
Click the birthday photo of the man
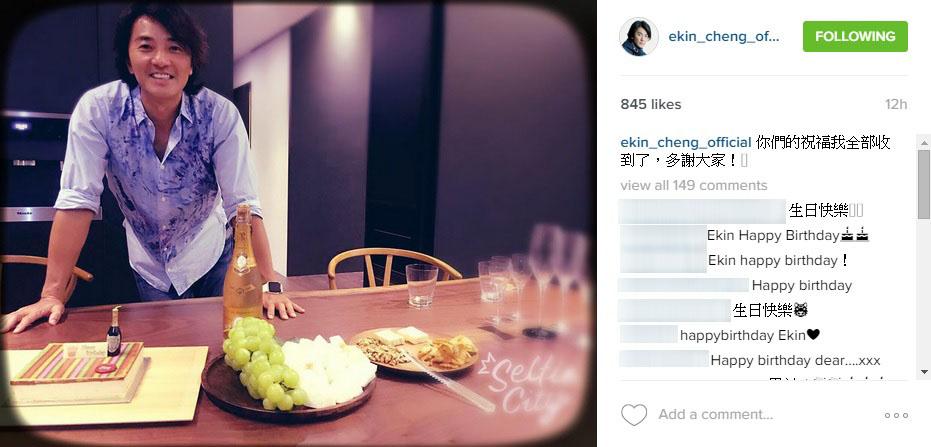[x=298, y=223]
